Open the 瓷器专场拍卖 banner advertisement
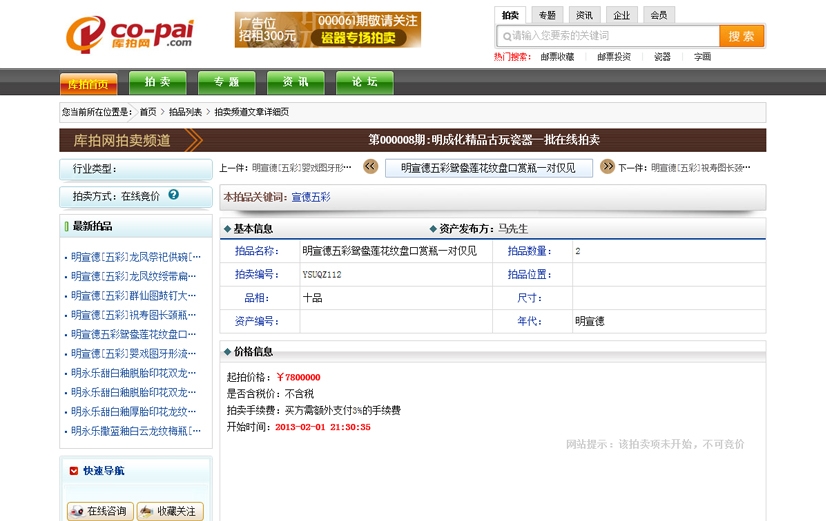Viewport: 826px width, 521px height. coord(328,30)
